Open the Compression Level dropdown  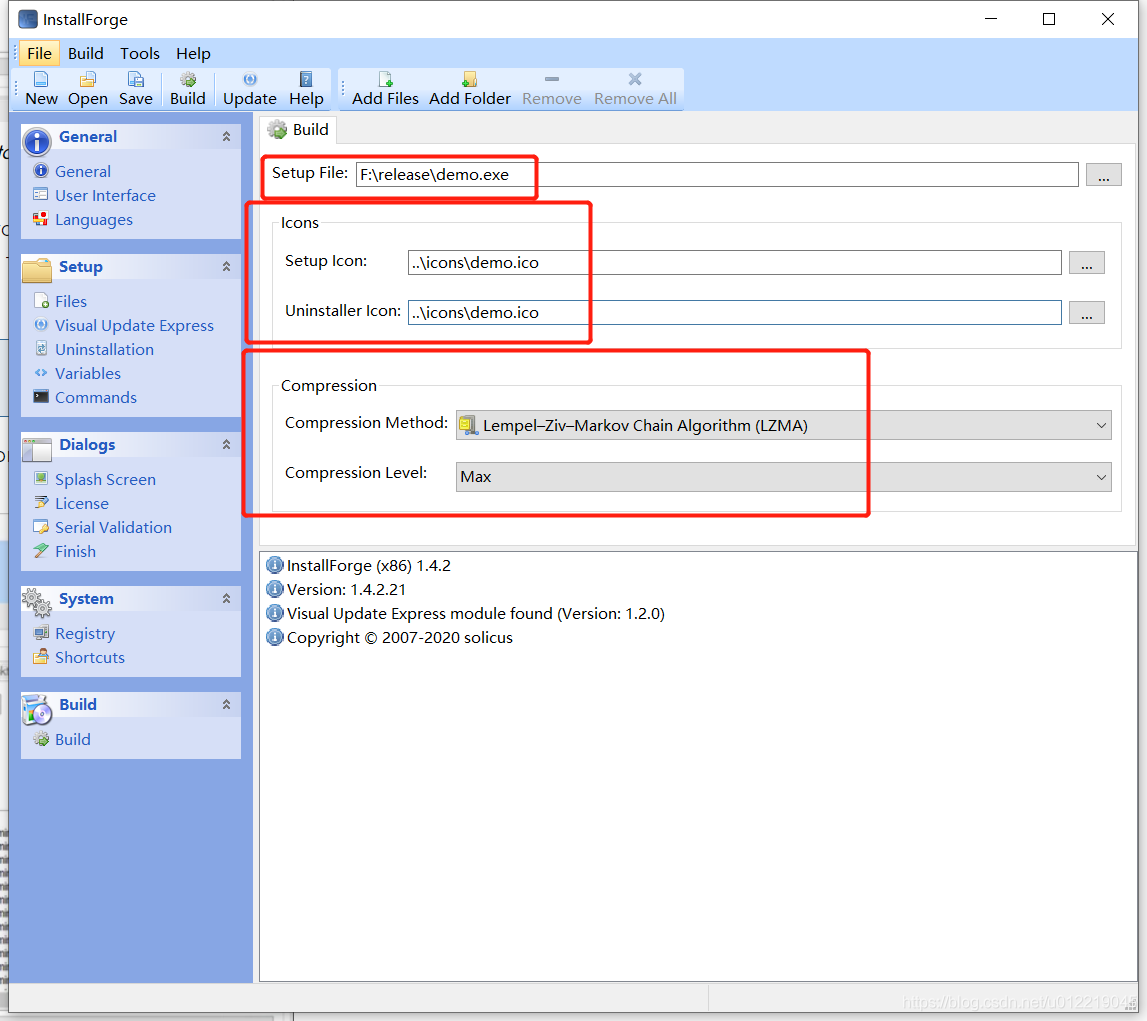point(783,477)
